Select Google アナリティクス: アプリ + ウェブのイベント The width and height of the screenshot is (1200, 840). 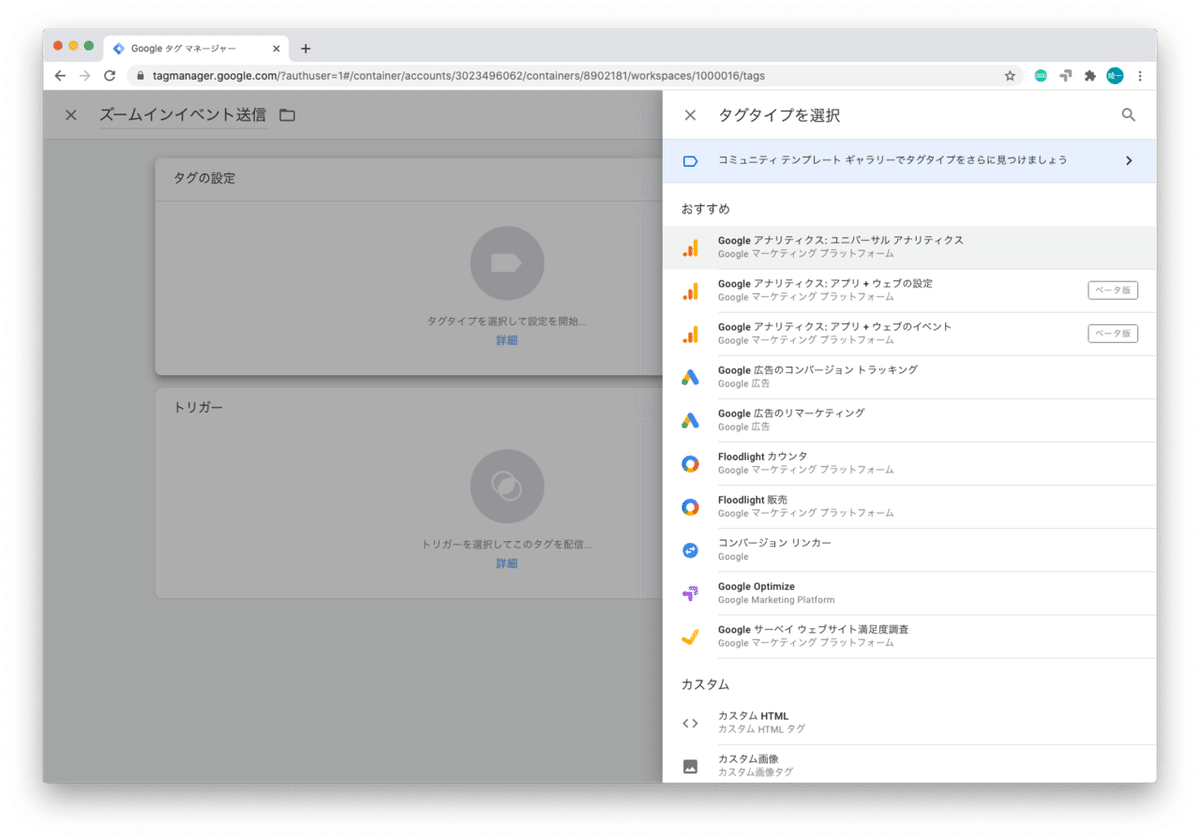coord(909,333)
